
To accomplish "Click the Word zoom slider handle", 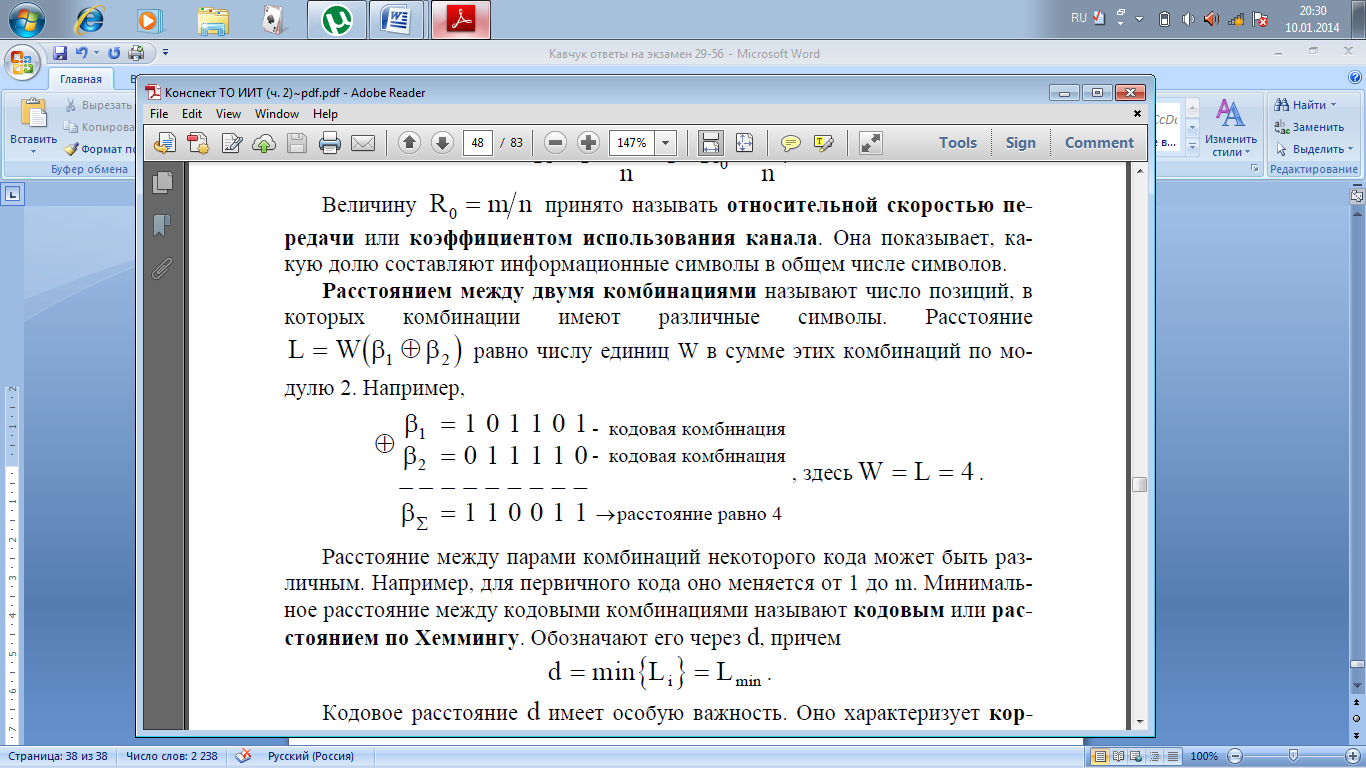I will pyautogui.click(x=1294, y=756).
